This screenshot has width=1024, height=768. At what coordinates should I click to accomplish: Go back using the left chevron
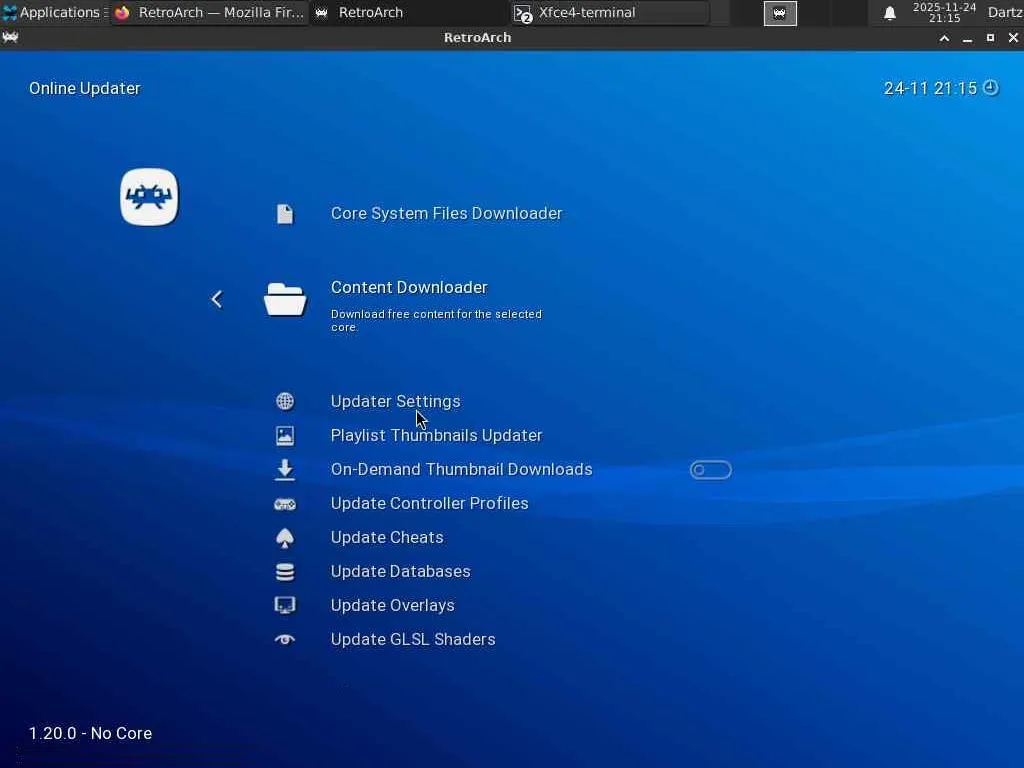pyautogui.click(x=217, y=299)
